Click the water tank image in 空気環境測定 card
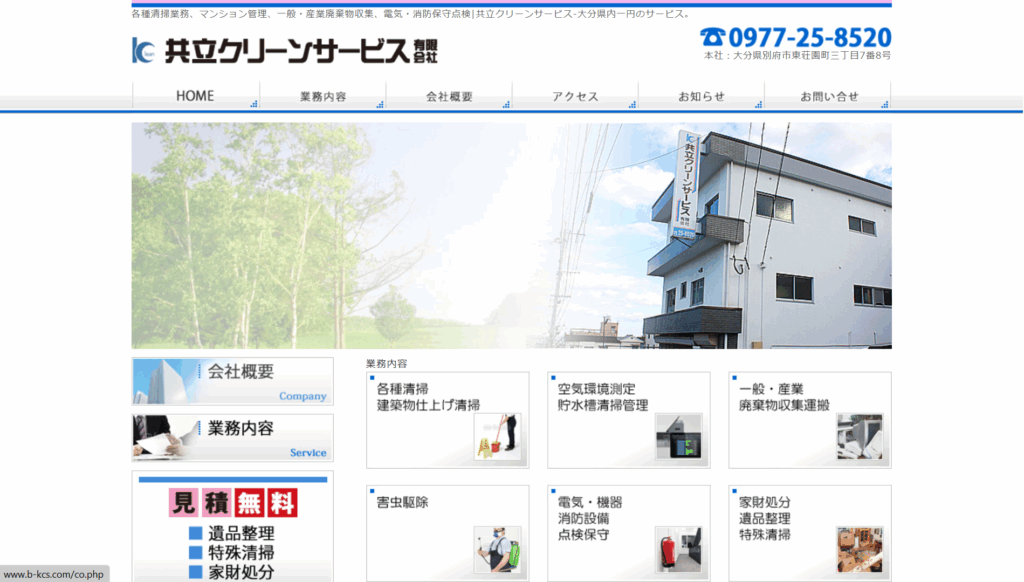This screenshot has height=582, width=1024. 678,436
